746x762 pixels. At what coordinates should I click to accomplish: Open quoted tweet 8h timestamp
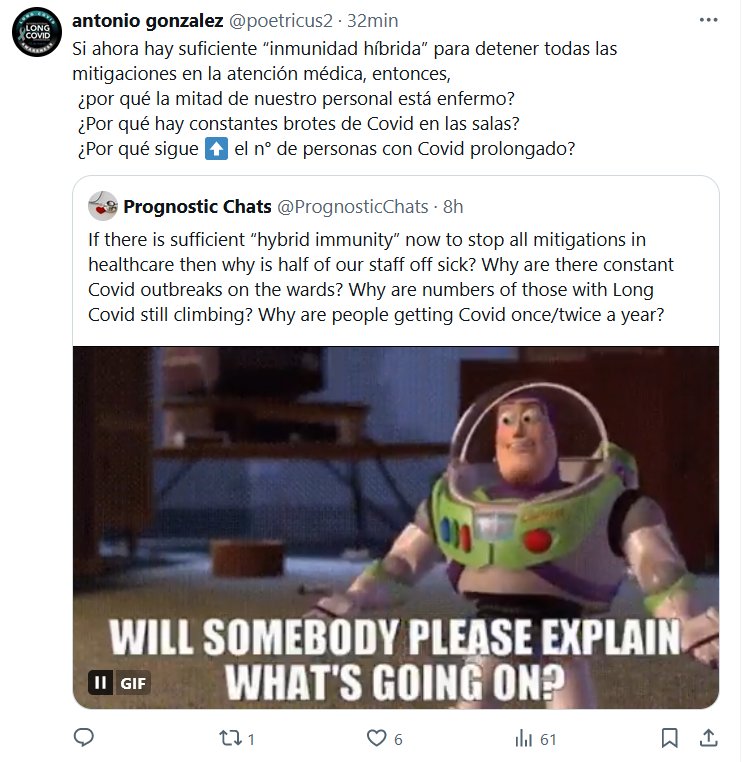coord(453,207)
